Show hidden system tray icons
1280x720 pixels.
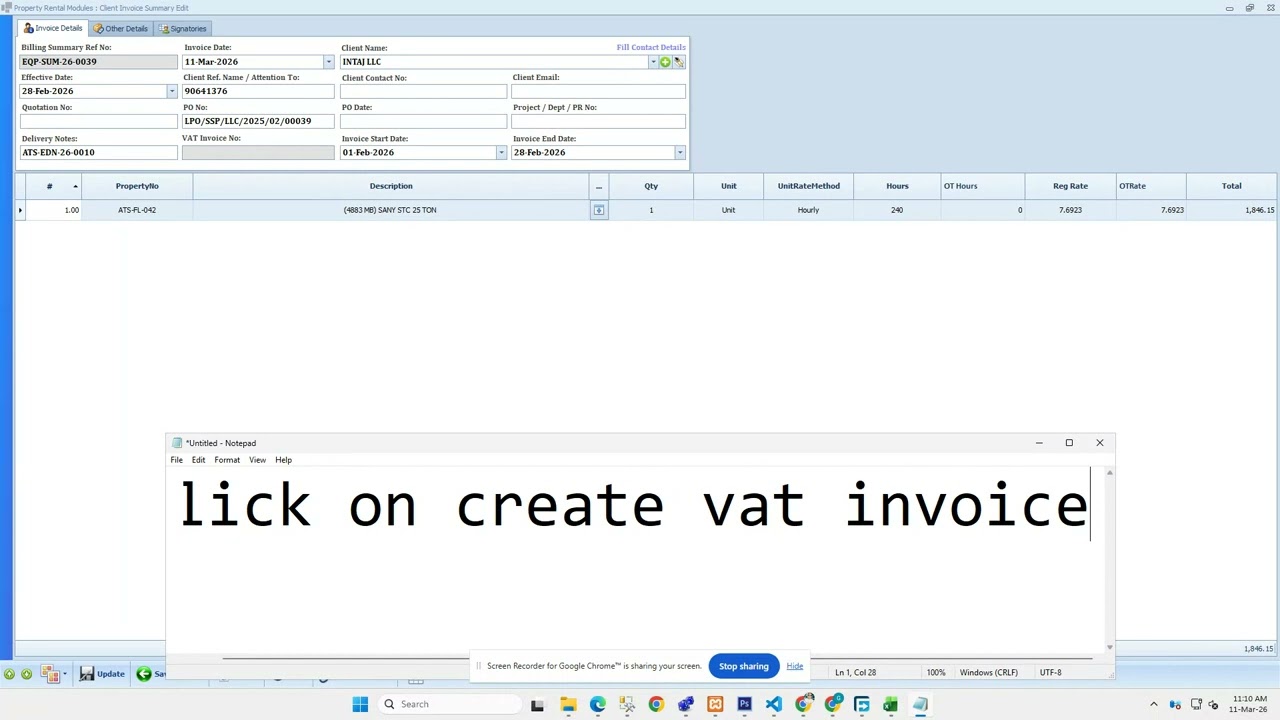pyautogui.click(x=1153, y=704)
